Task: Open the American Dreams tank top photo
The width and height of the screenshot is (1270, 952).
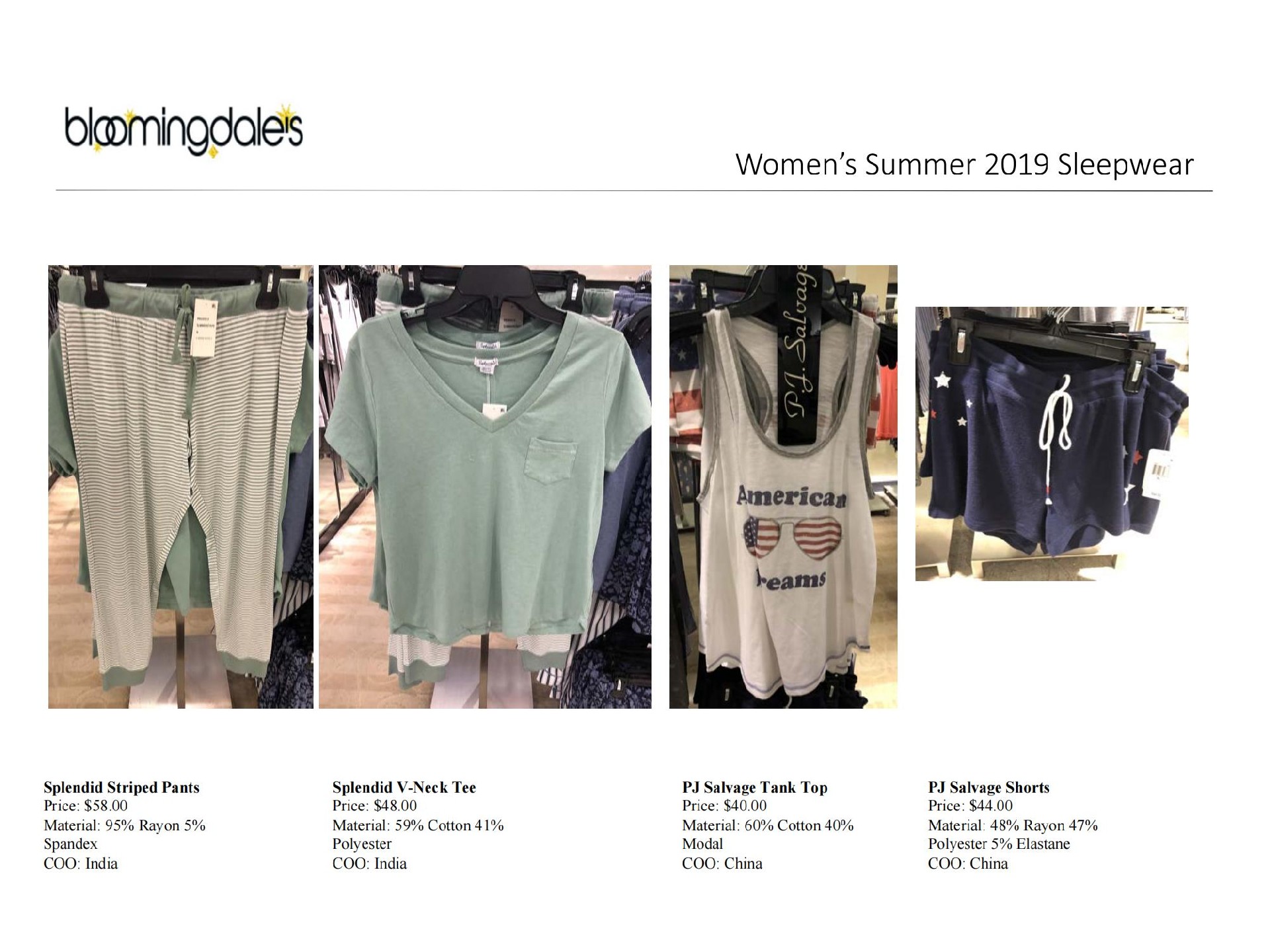Action: [x=783, y=487]
